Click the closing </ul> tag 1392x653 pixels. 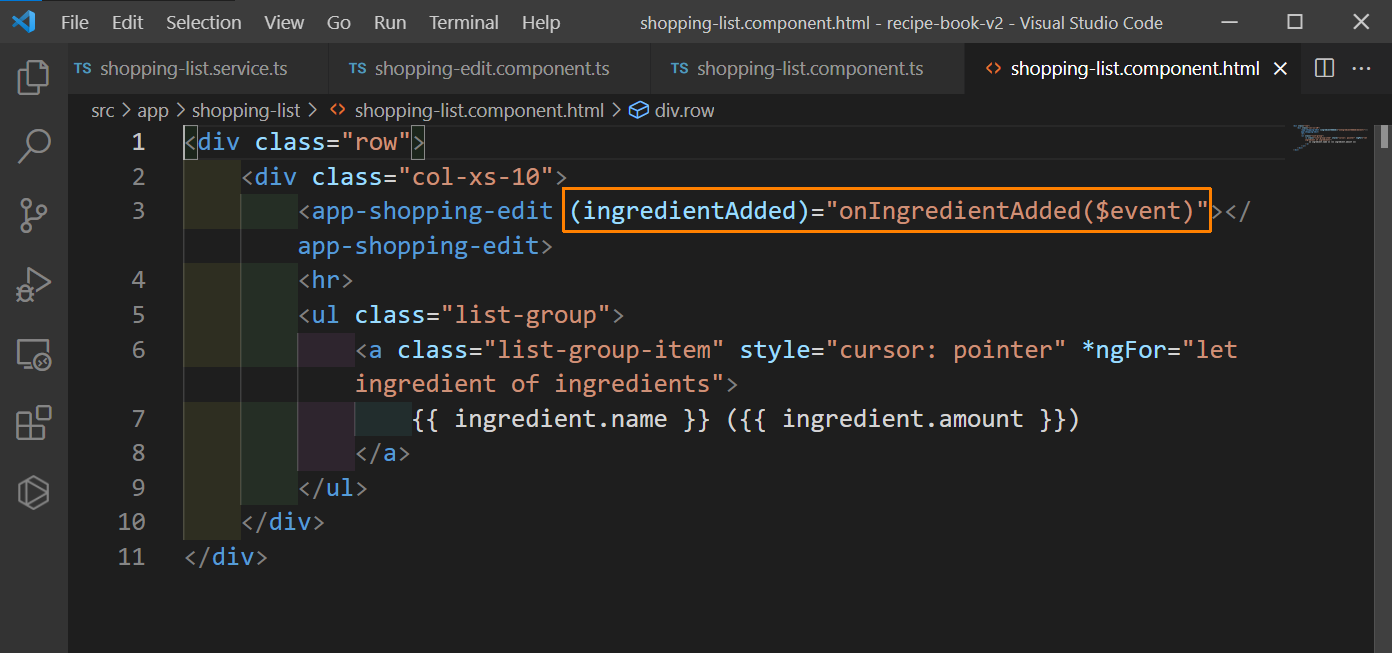pyautogui.click(x=333, y=487)
